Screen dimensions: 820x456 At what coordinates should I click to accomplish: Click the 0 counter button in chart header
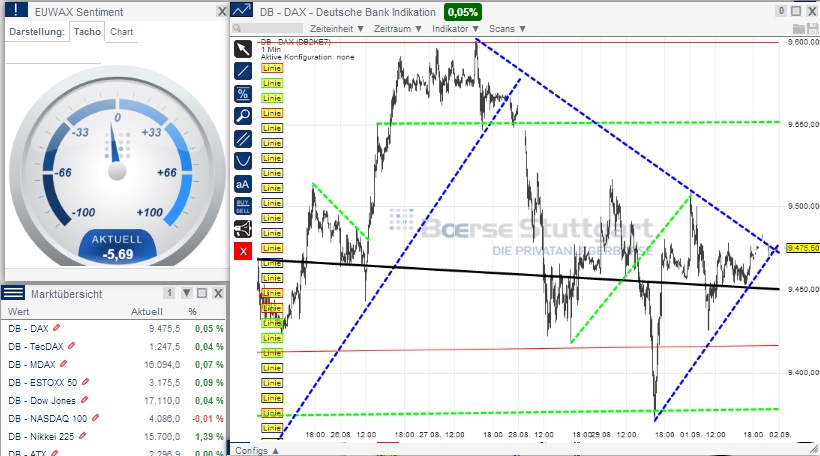click(781, 11)
